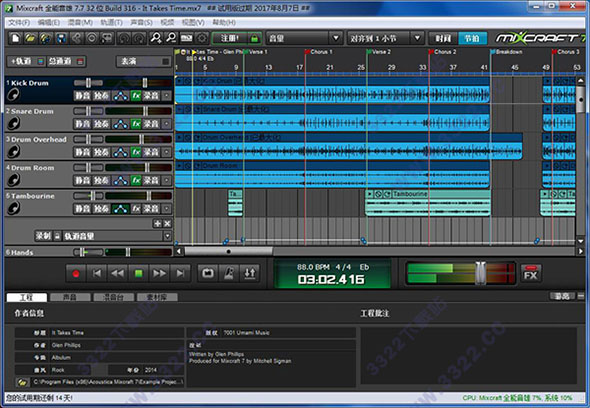Viewport: 590px width, 408px height.
Task: Zoom out with the magnifier minus icon
Action: [x=171, y=38]
